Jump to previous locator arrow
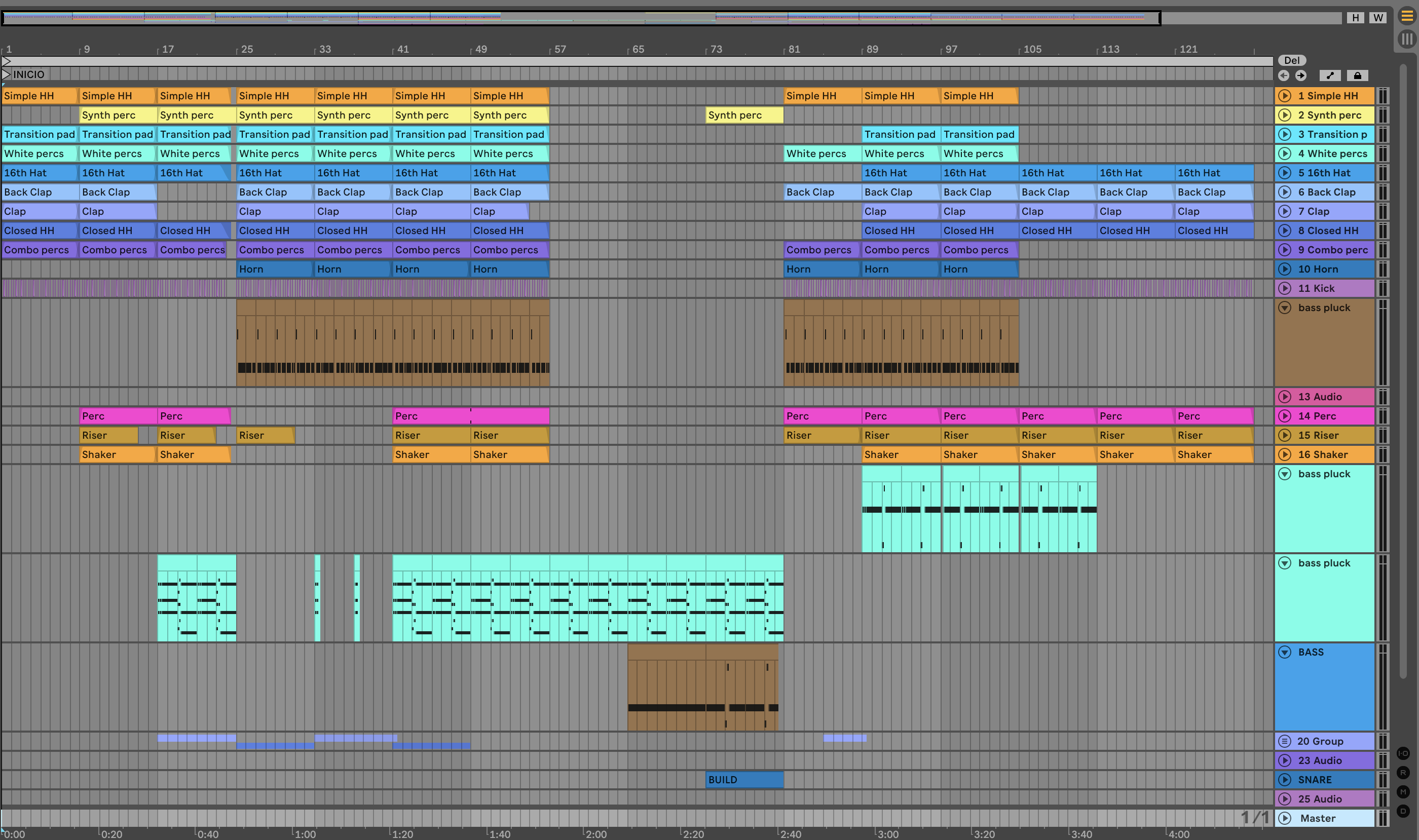1419x840 pixels. coord(1284,75)
